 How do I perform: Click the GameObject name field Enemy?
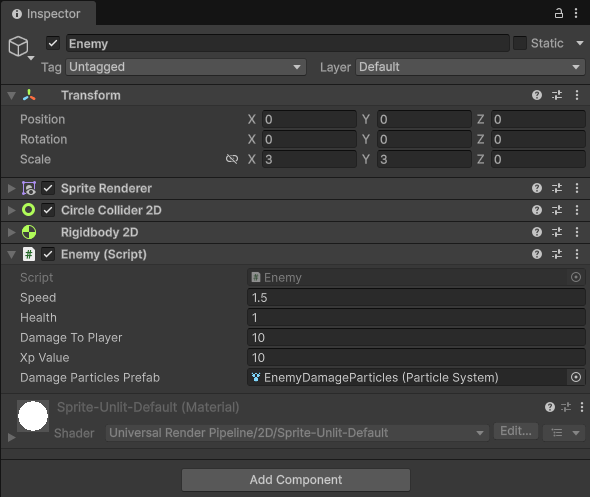(x=288, y=43)
